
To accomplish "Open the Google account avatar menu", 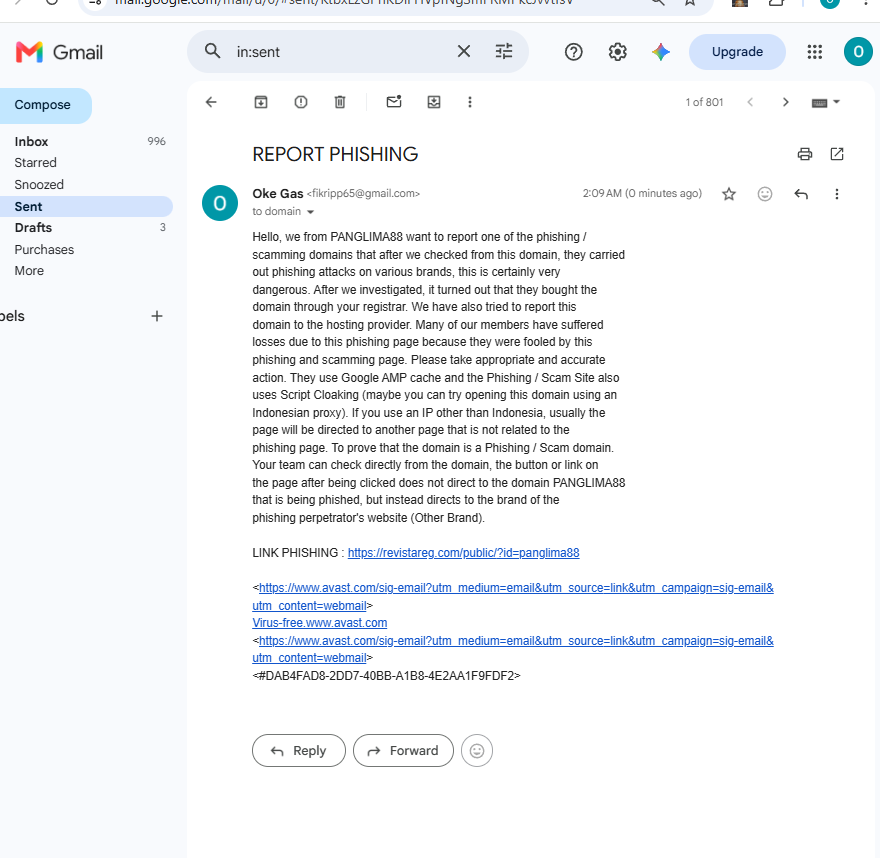I will click(858, 52).
